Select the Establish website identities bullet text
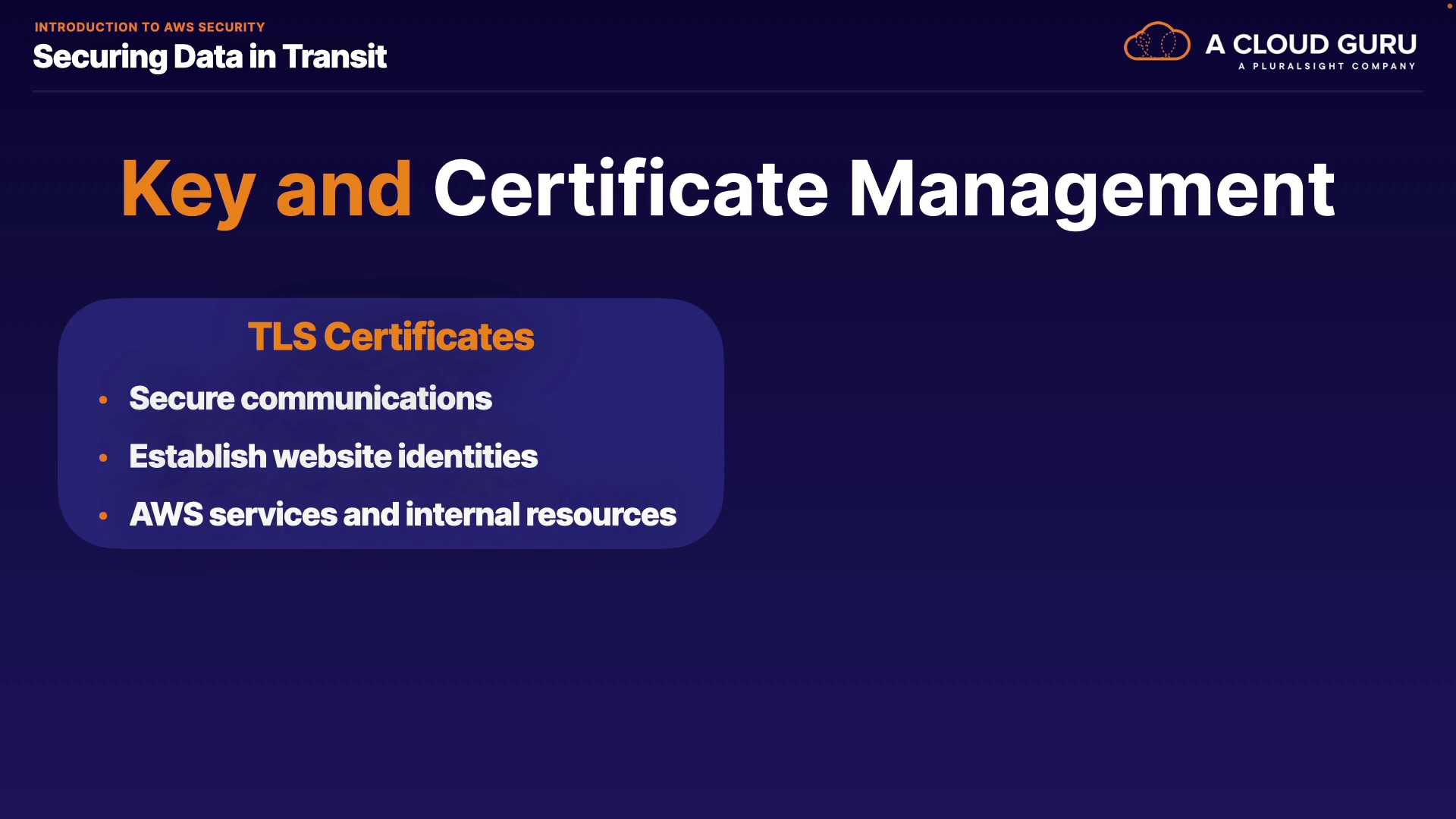The width and height of the screenshot is (1456, 819). click(333, 457)
